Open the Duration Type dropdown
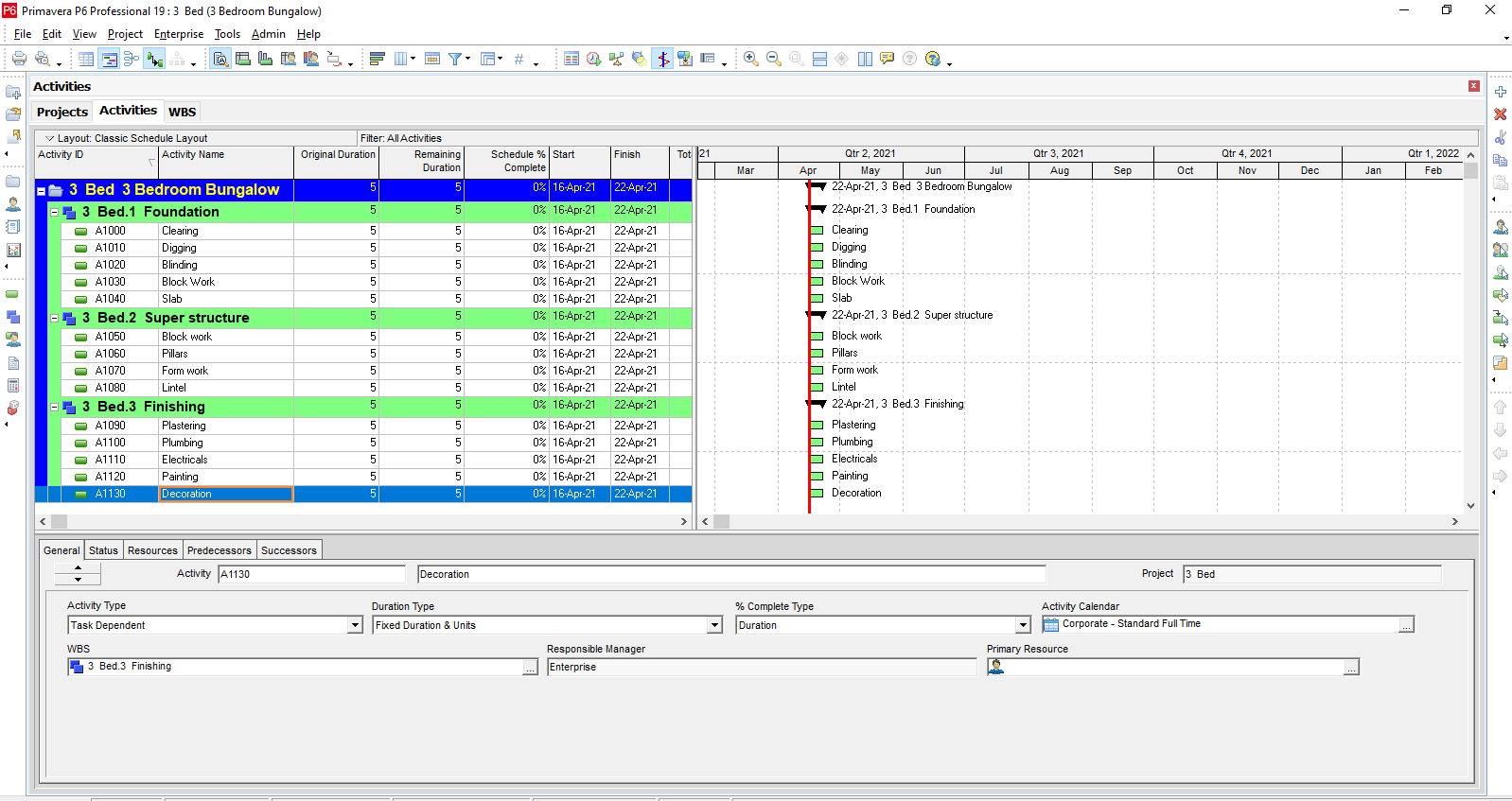The height and width of the screenshot is (801, 1512). click(x=715, y=625)
